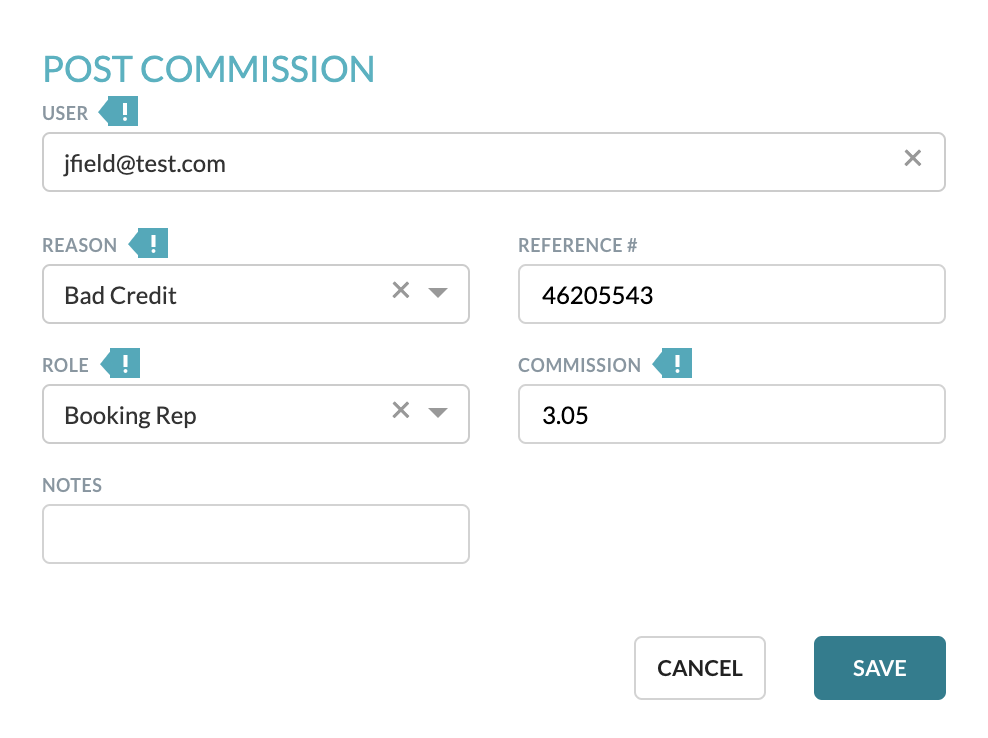Click the Cancel button
Viewport: 988px width, 738px height.
tap(699, 667)
